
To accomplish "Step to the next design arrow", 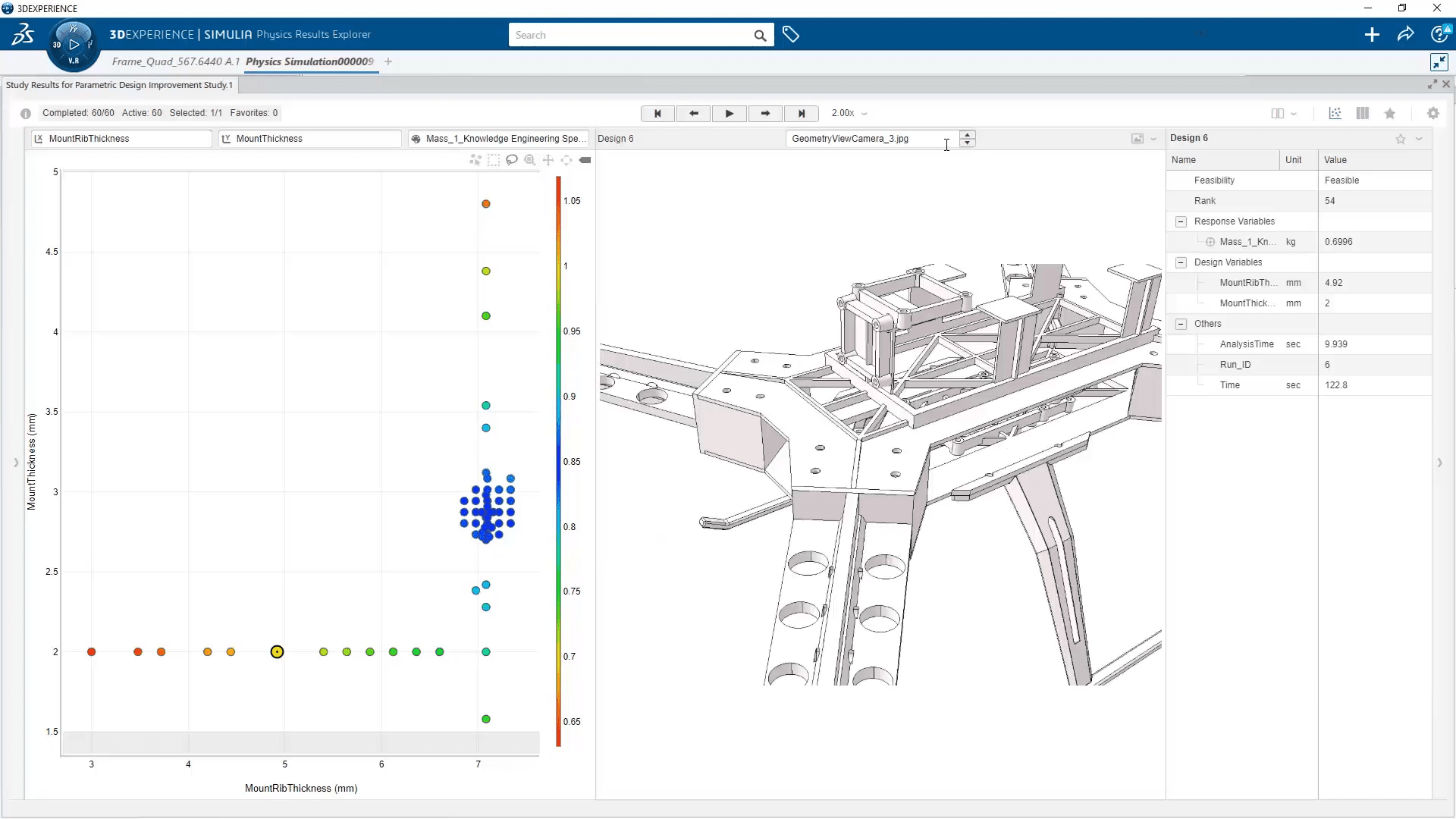I will pos(765,114).
